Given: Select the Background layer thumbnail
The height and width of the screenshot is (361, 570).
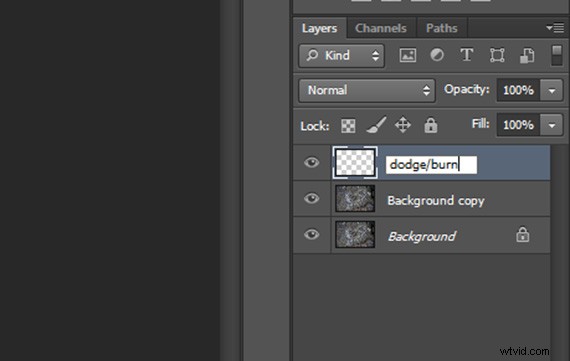Looking at the screenshot, I should 355,234.
